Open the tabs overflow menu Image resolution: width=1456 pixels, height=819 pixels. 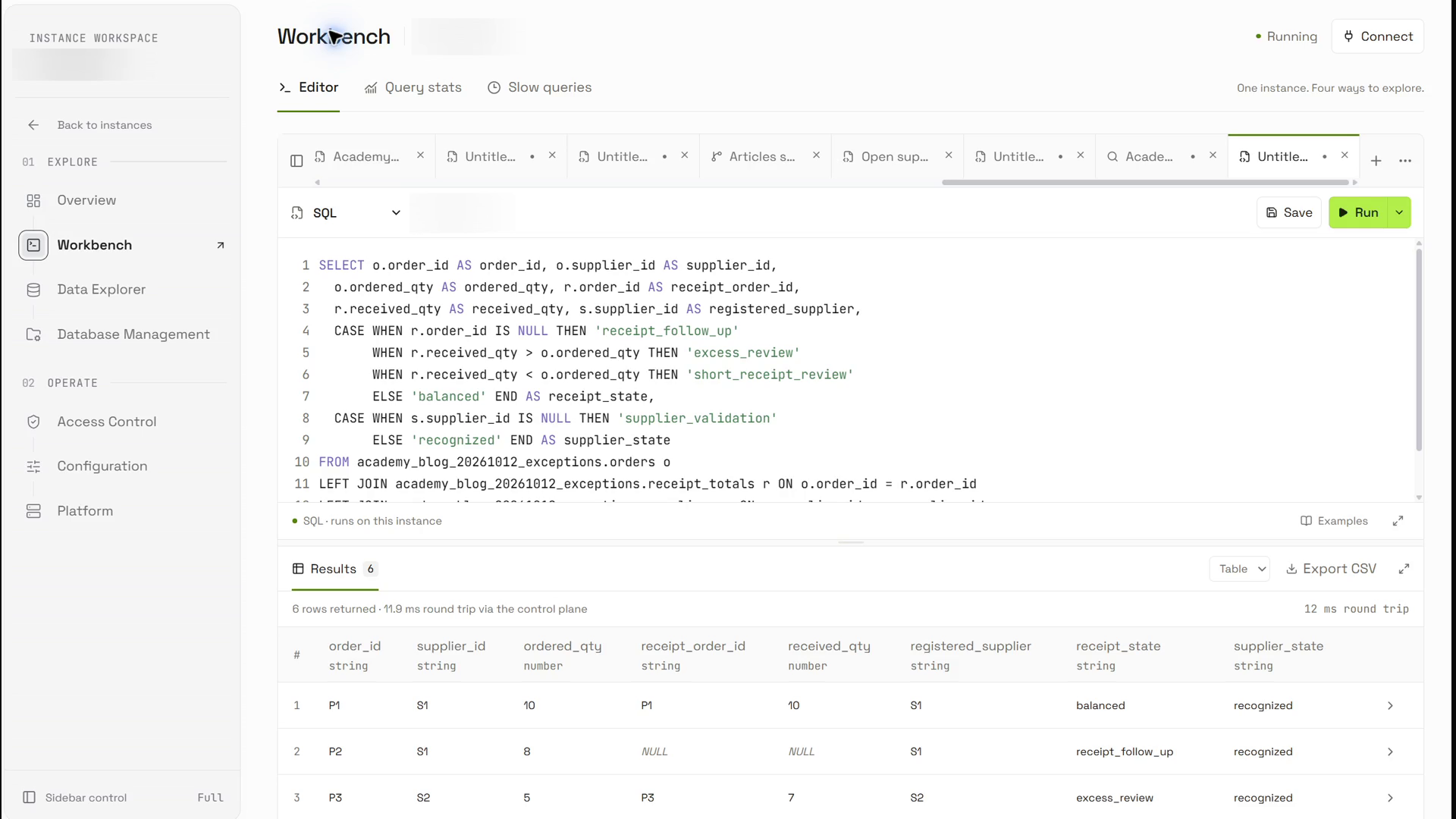(x=1405, y=161)
